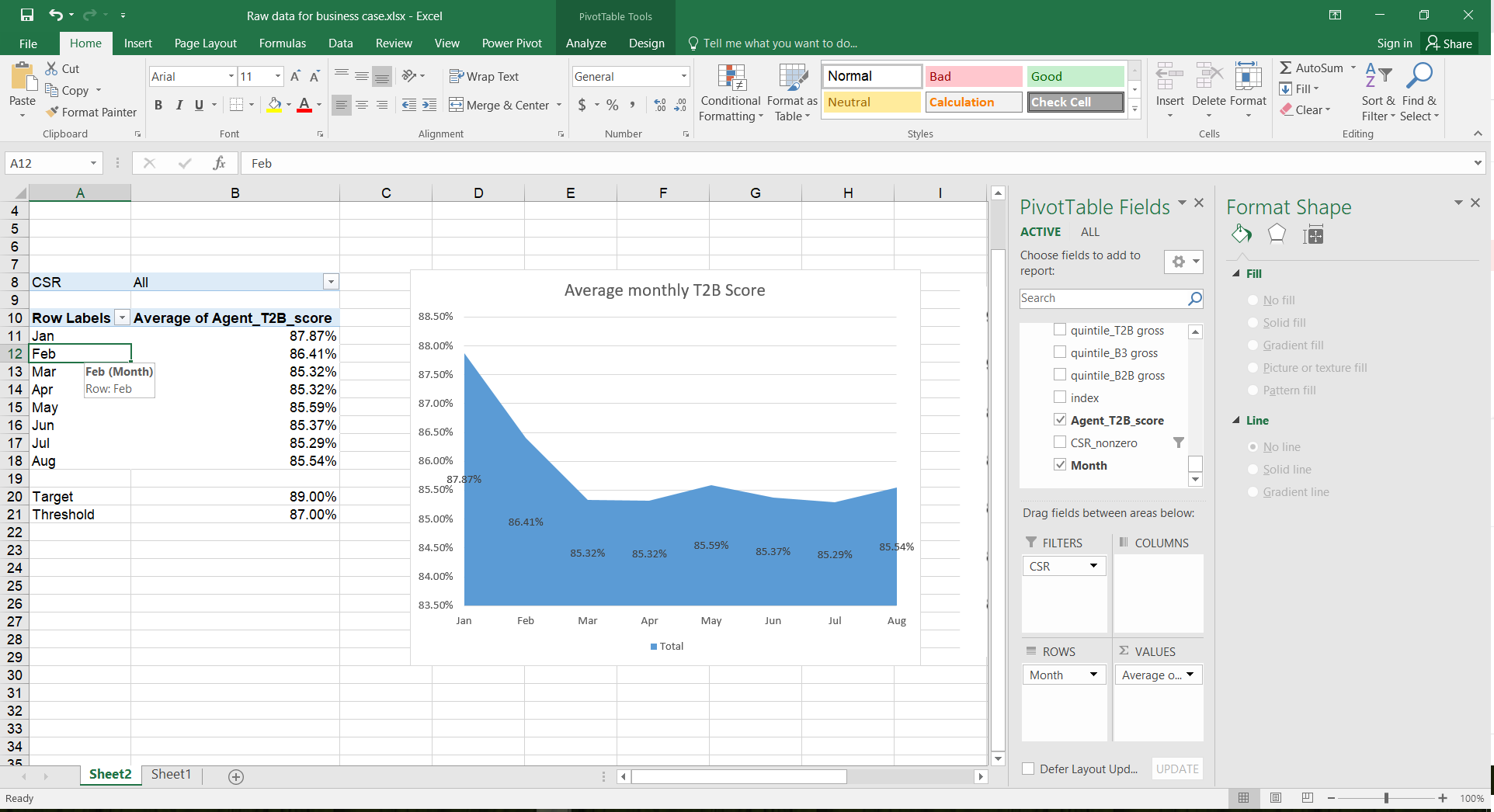
Task: Click ALL in the PivotTable Fields pane
Action: point(1089,231)
